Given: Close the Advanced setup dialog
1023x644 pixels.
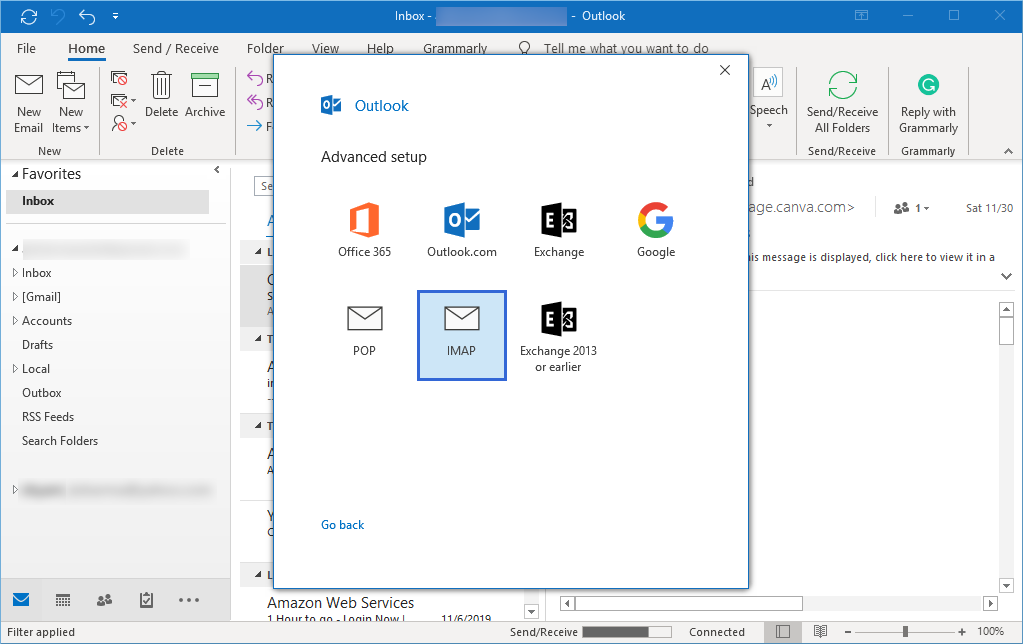Looking at the screenshot, I should pos(724,70).
